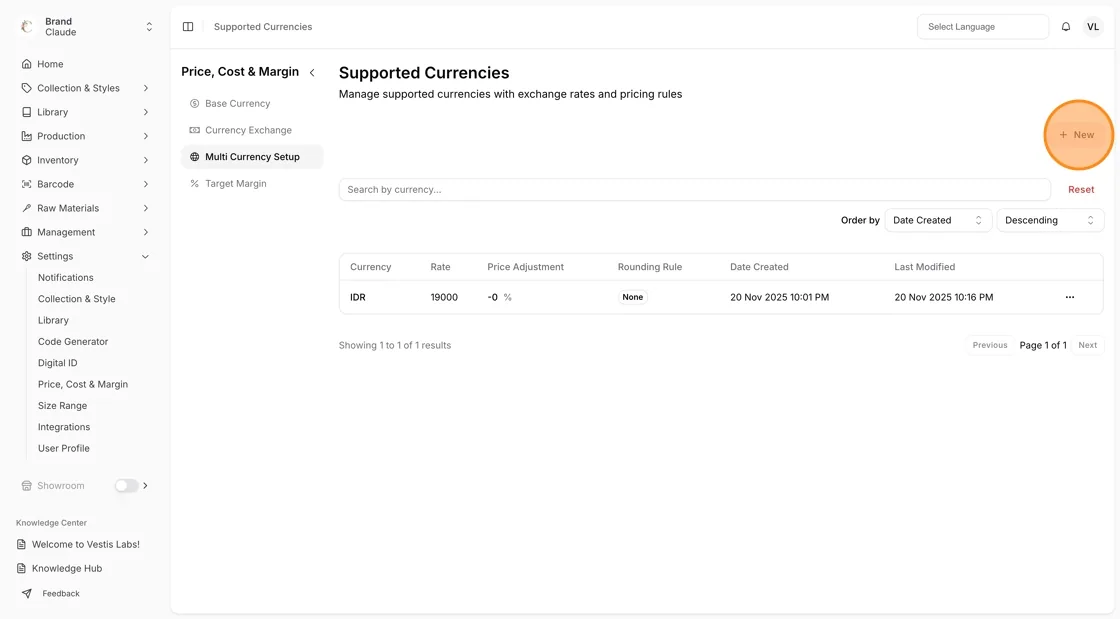Image resolution: width=1120 pixels, height=619 pixels.
Task: Open Library item under Settings
Action: 53,320
